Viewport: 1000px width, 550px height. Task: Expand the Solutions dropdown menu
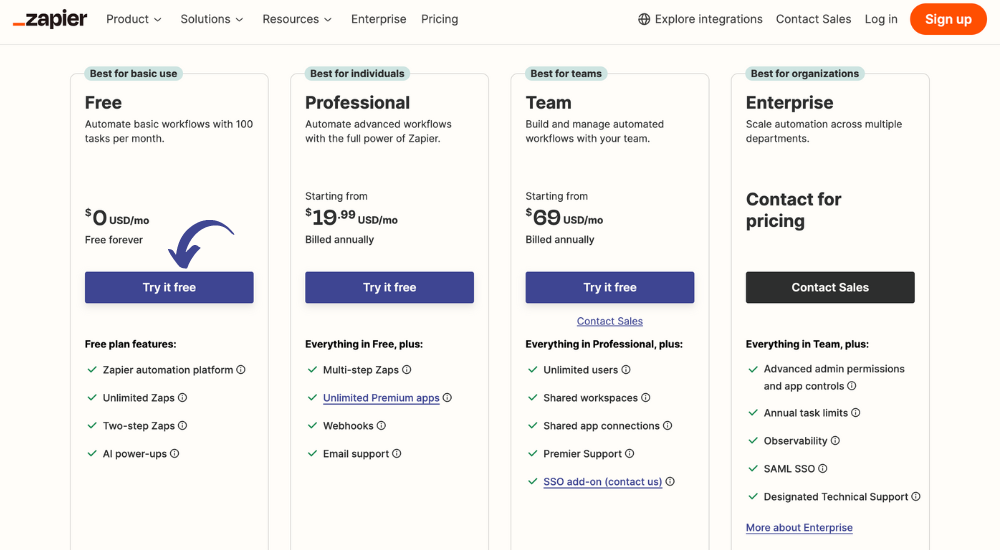212,19
